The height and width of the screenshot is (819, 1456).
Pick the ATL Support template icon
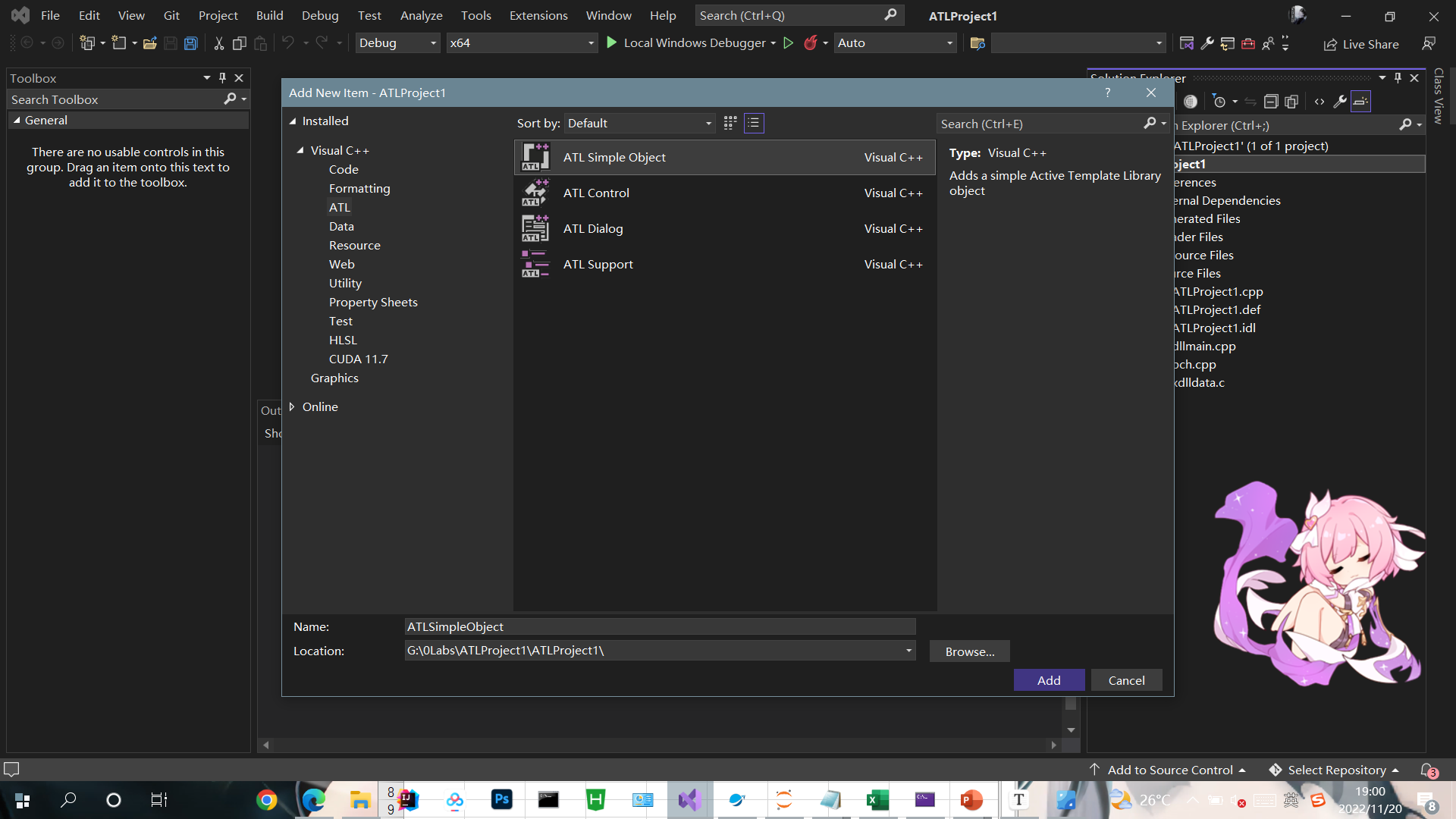(535, 264)
